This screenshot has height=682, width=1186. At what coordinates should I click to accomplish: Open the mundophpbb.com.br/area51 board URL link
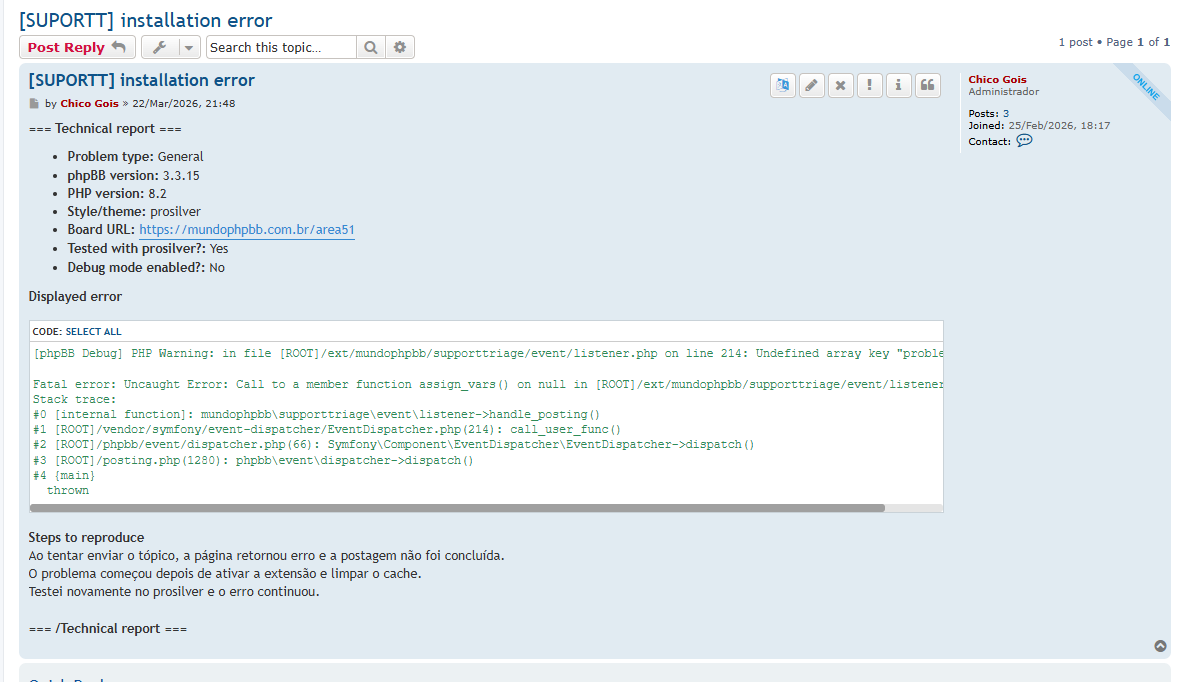pyautogui.click(x=247, y=230)
